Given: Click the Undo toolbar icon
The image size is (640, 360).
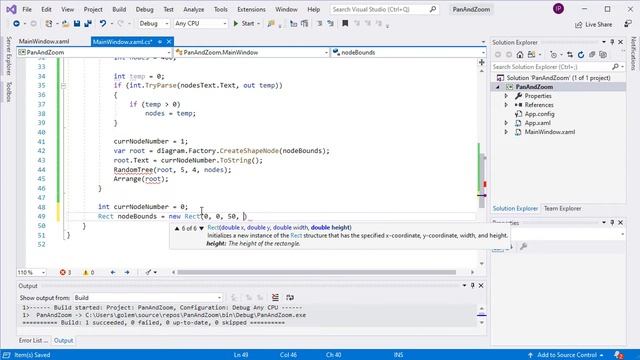Looking at the screenshot, I should 103,24.
